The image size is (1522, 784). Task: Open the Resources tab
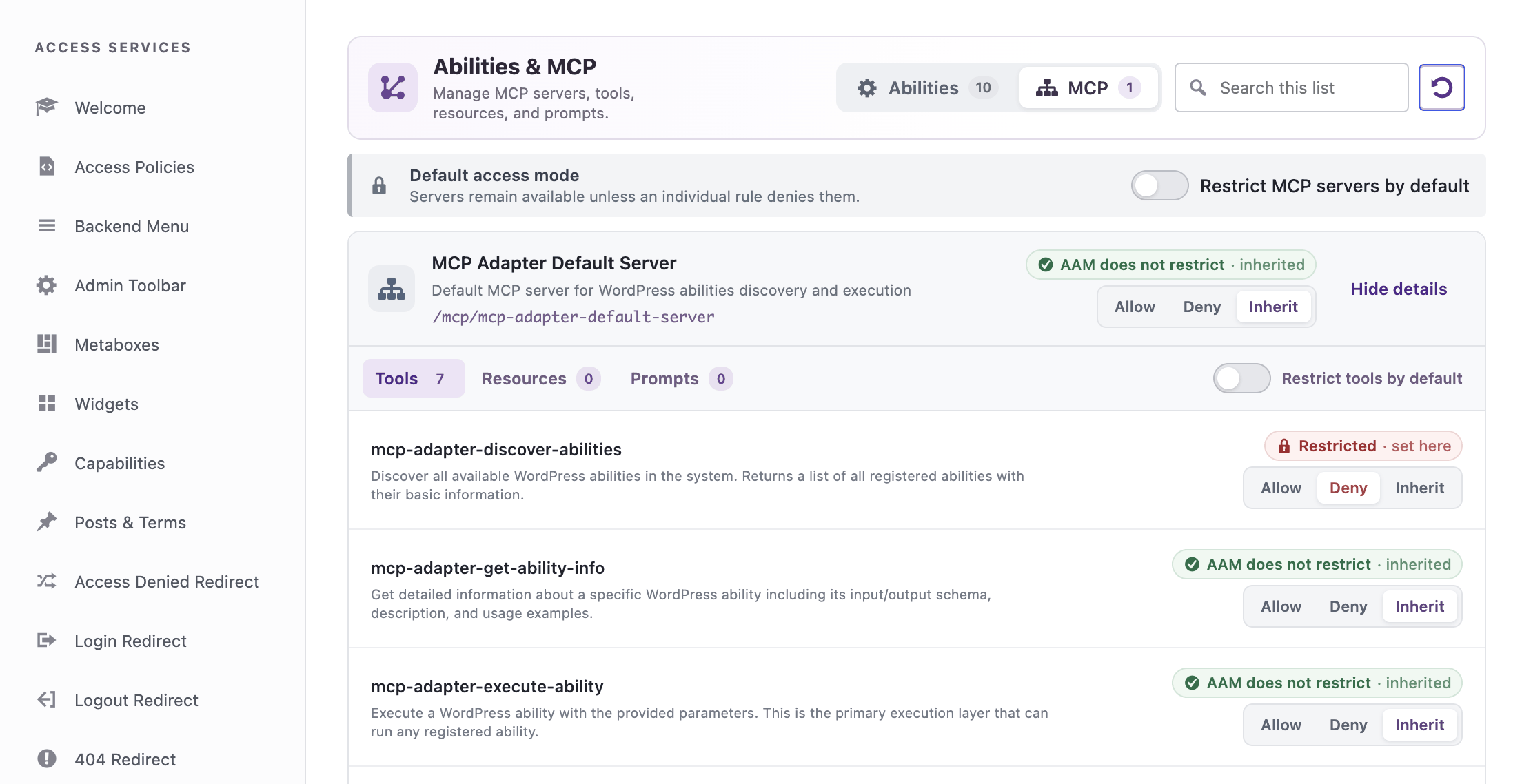[540, 378]
